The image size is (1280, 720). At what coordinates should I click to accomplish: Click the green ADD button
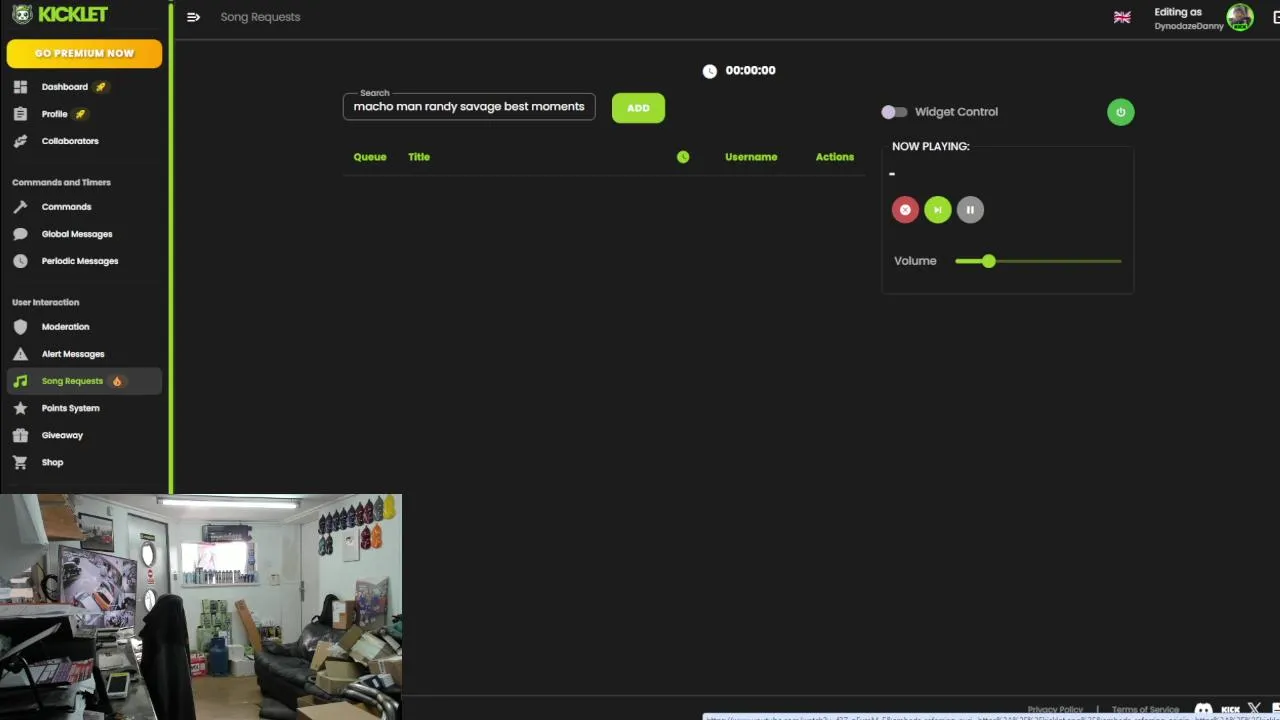tap(638, 108)
